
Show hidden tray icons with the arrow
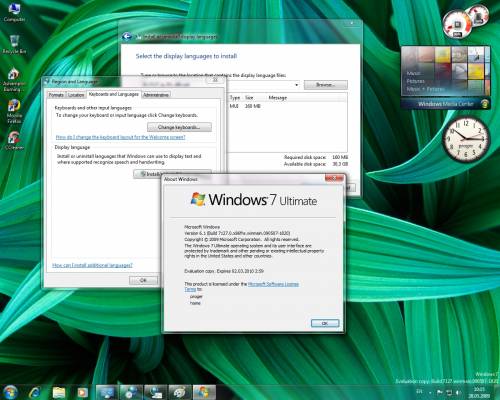[430, 392]
